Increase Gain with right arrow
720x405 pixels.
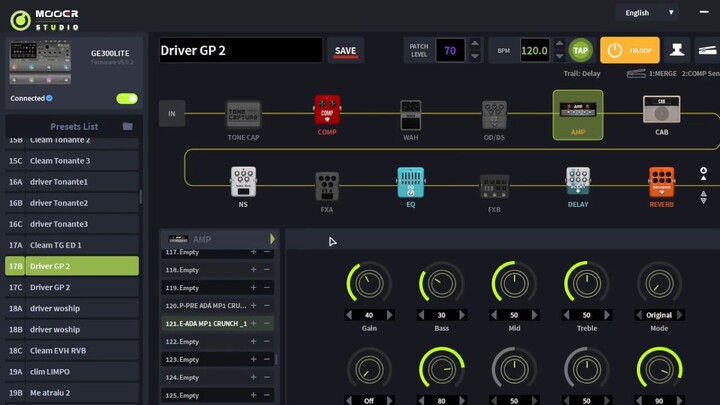pyautogui.click(x=390, y=315)
